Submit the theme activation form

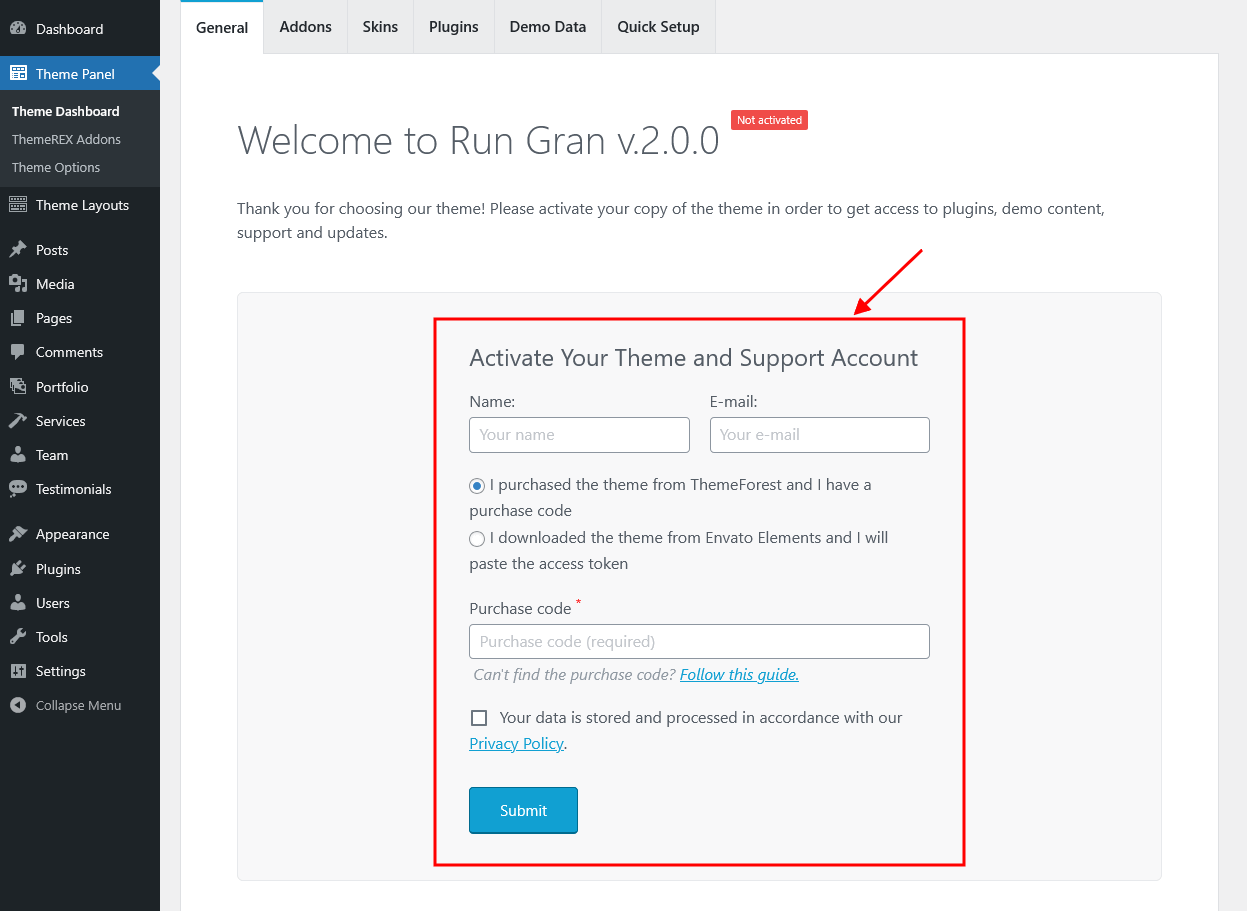[x=523, y=810]
